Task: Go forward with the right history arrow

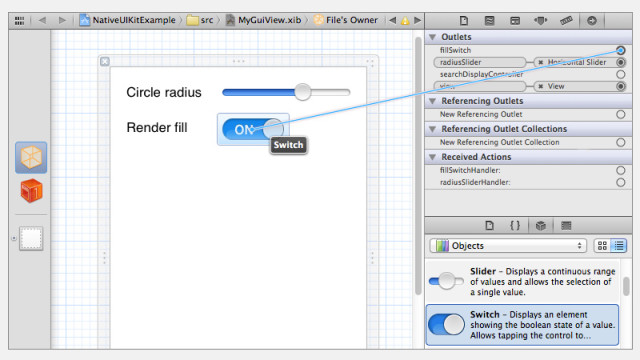Action: click(62, 20)
